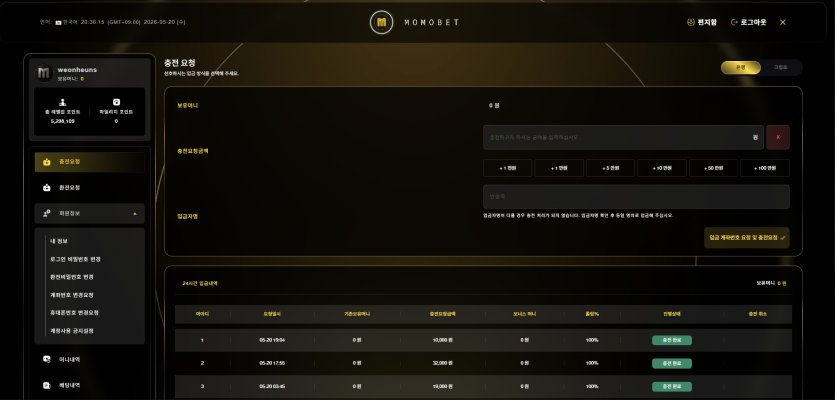Open 환전요청 sidebar menu item
835x400 pixels.
(x=89, y=187)
